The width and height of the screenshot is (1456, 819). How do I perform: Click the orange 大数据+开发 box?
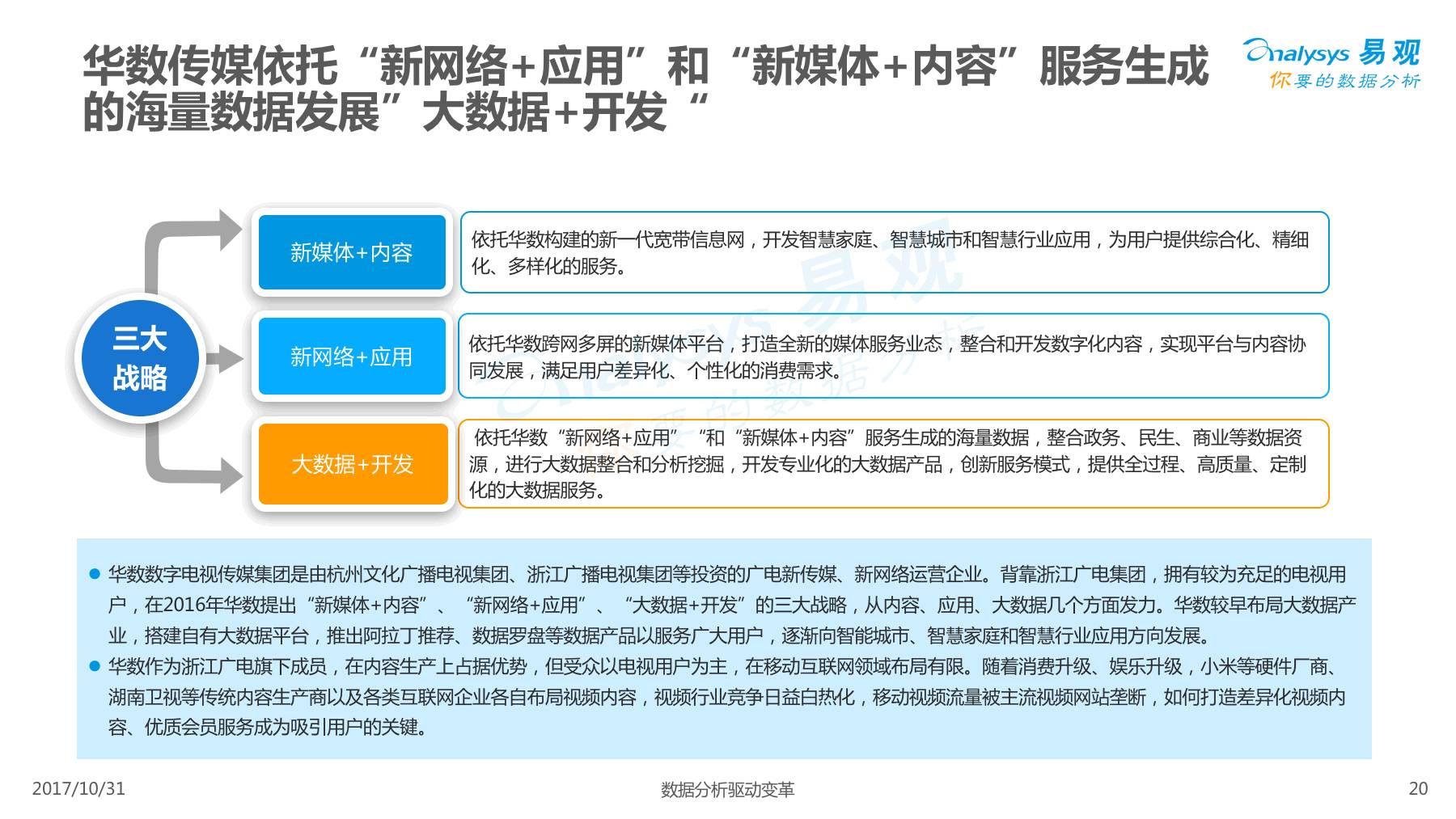click(353, 464)
